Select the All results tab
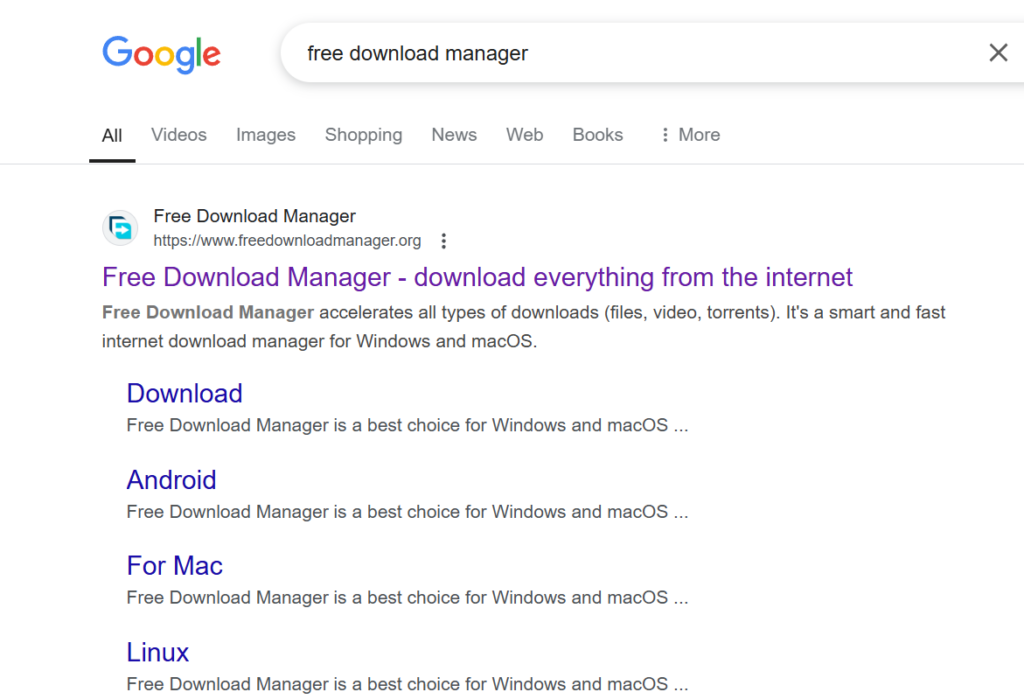 pos(112,135)
